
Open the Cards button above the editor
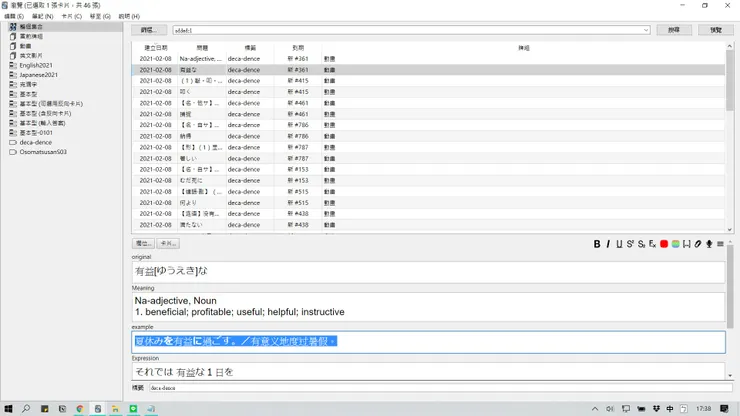click(x=168, y=244)
